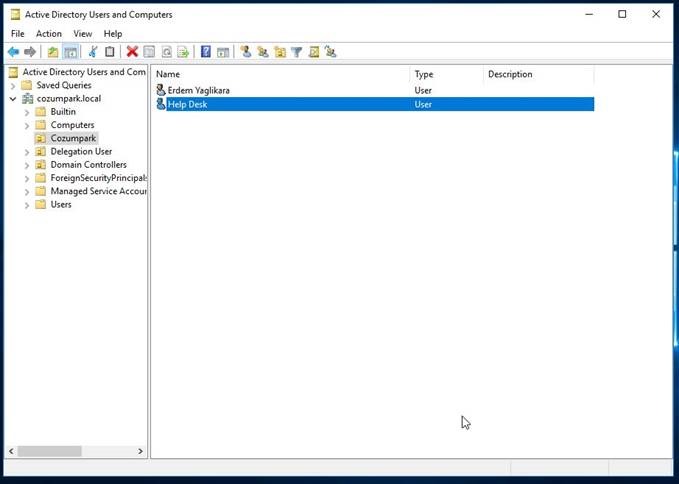Click the root Active Directory Users tree icon
The width and height of the screenshot is (679, 484).
pyautogui.click(x=13, y=72)
